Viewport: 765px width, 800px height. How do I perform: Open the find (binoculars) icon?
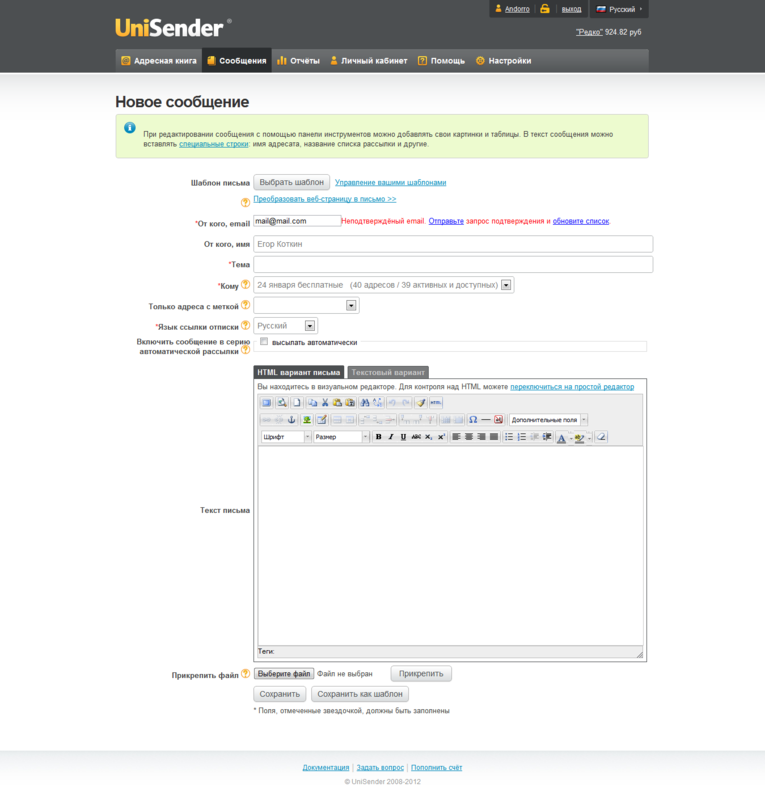(364, 403)
